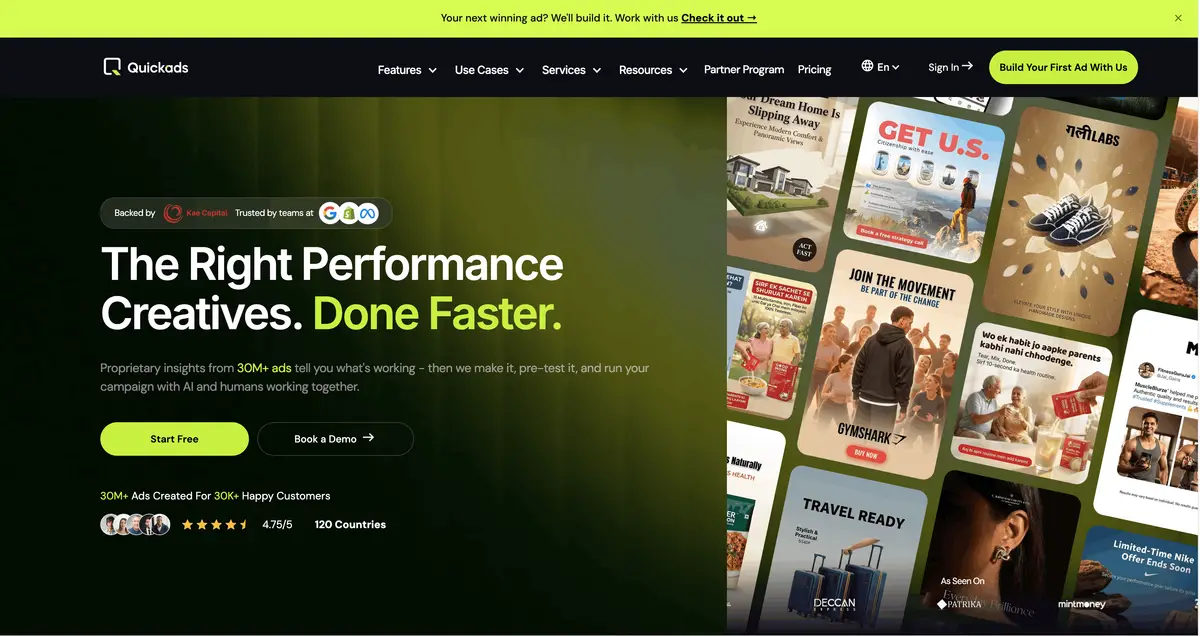The height and width of the screenshot is (636, 1200).
Task: Click the "120 Countries" text
Action: click(350, 525)
